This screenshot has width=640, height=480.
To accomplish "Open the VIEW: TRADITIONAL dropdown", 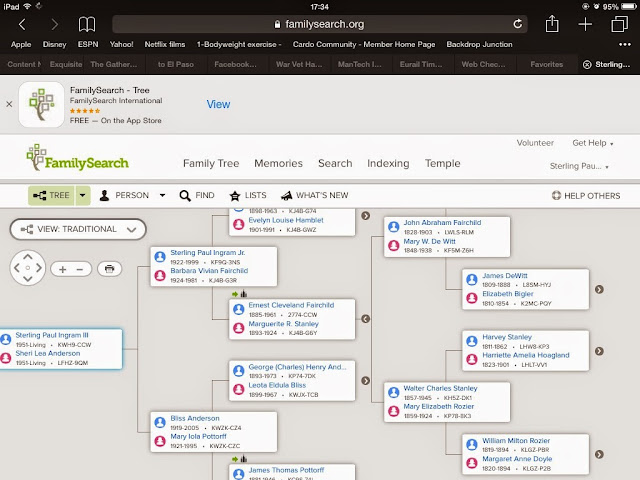I will point(78,229).
